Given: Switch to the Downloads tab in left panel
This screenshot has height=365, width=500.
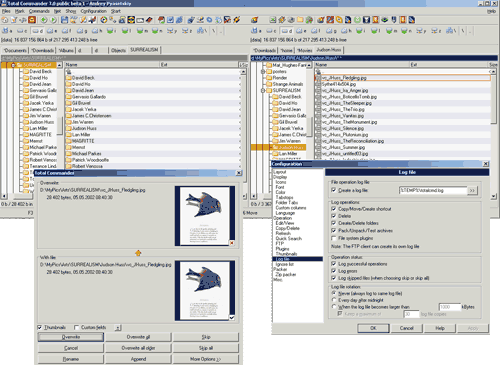Looking at the screenshot, I should coord(42,50).
